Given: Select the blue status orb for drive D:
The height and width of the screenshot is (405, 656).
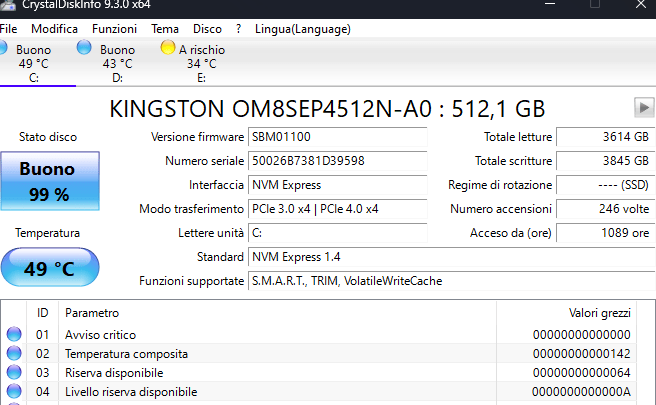Looking at the screenshot, I should (85, 48).
